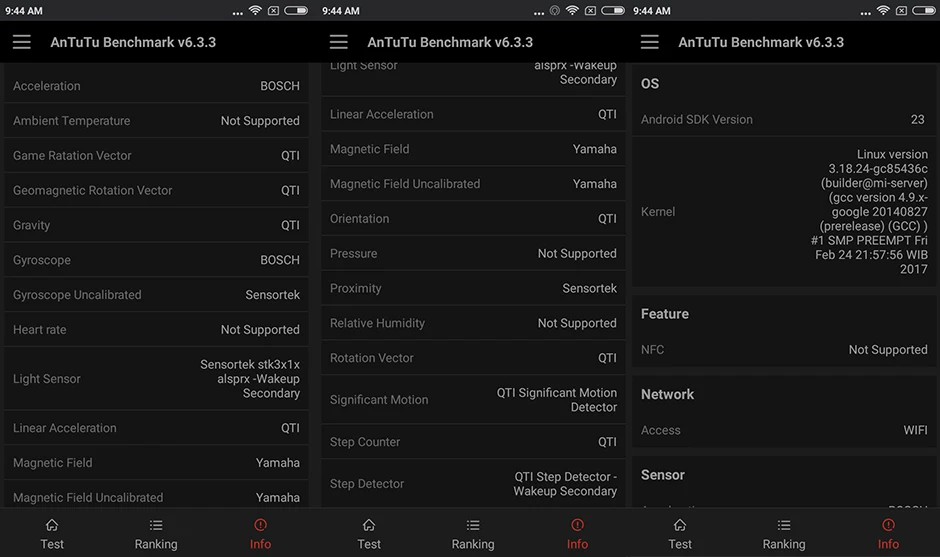940x557 pixels.
Task: Select Gravity QTI row
Action: tap(156, 225)
